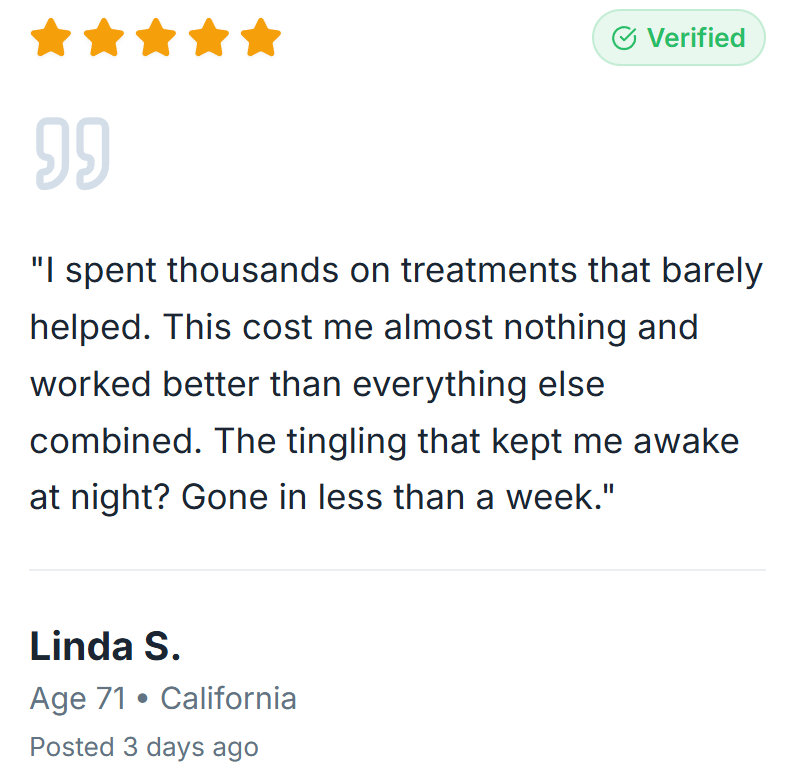Click reviewer name 'Linda S.'
This screenshot has height=782, width=808.
(x=105, y=647)
